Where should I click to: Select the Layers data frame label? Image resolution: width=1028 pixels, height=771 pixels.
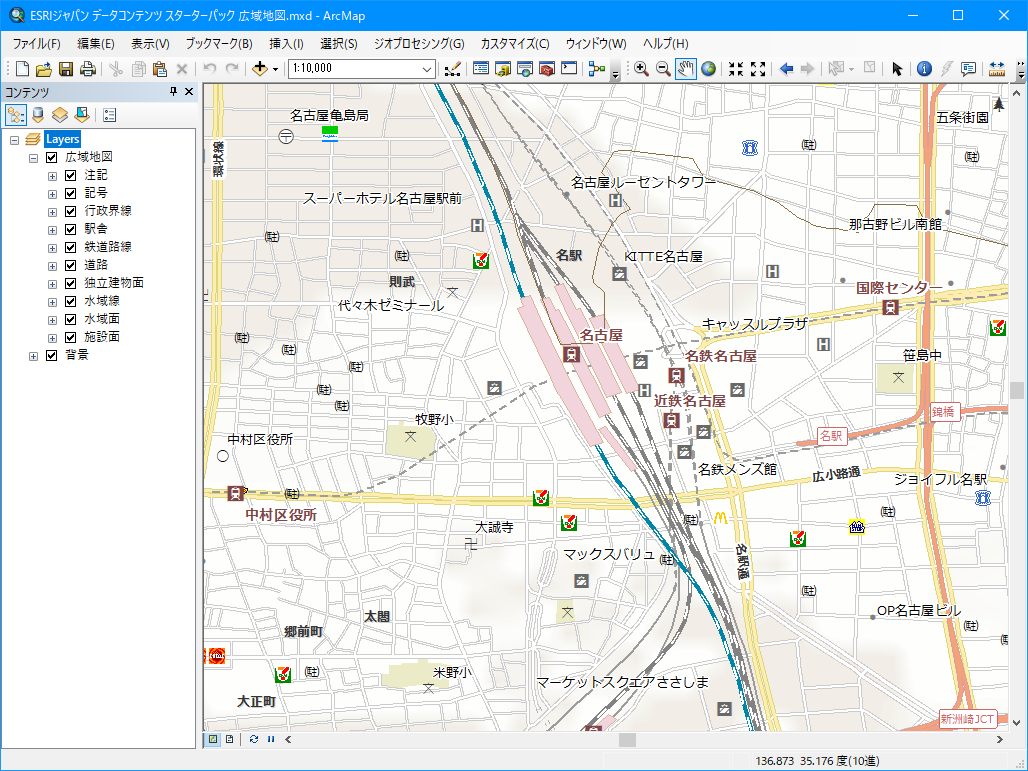tap(62, 139)
